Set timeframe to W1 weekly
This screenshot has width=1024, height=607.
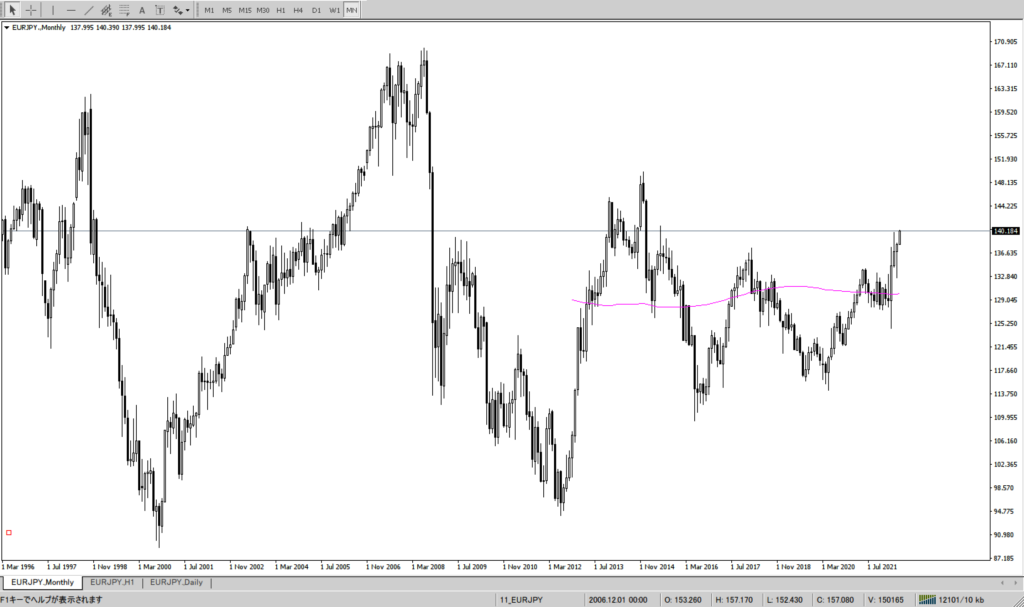(334, 9)
